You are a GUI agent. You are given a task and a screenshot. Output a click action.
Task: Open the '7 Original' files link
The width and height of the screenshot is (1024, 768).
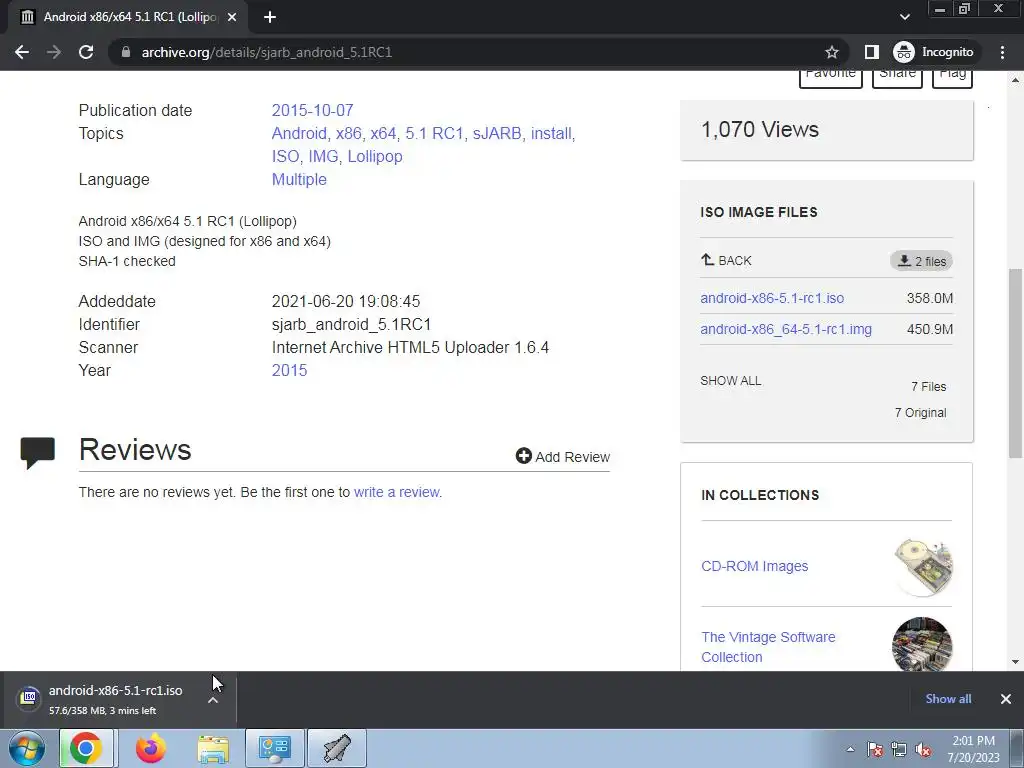(x=920, y=413)
